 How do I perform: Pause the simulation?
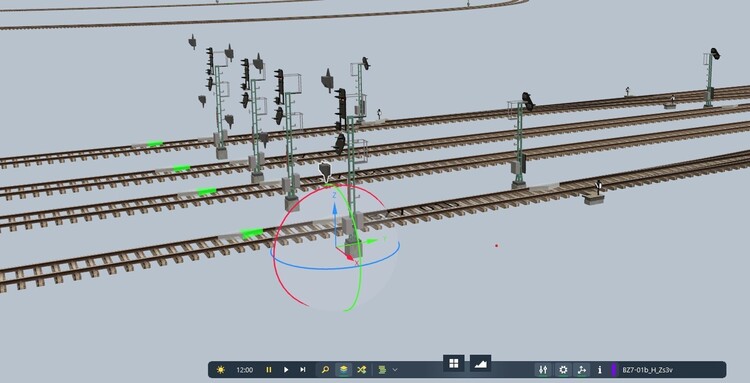click(269, 370)
